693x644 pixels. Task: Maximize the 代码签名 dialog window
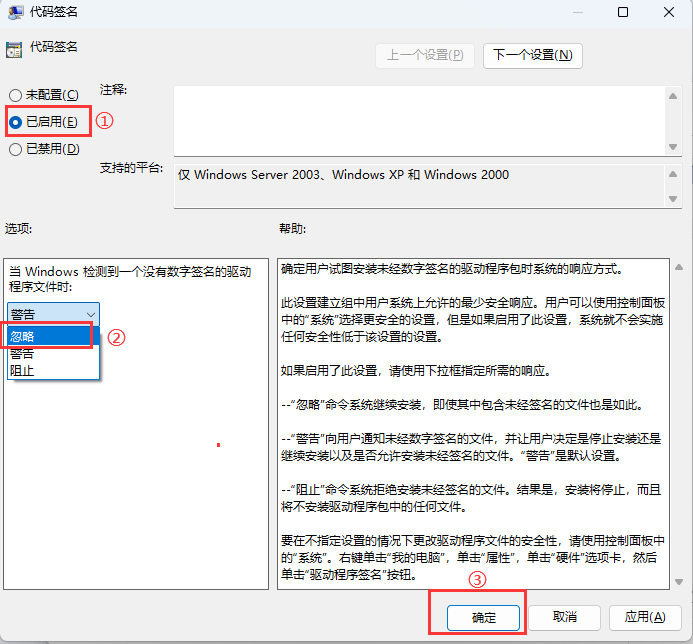point(623,13)
